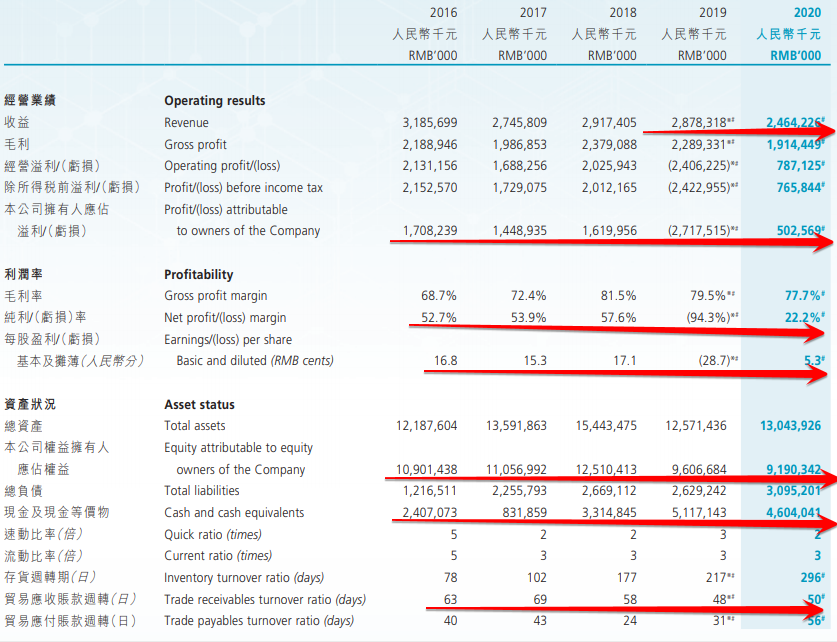Click the 'Total liabilities' row label

pyautogui.click(x=201, y=491)
